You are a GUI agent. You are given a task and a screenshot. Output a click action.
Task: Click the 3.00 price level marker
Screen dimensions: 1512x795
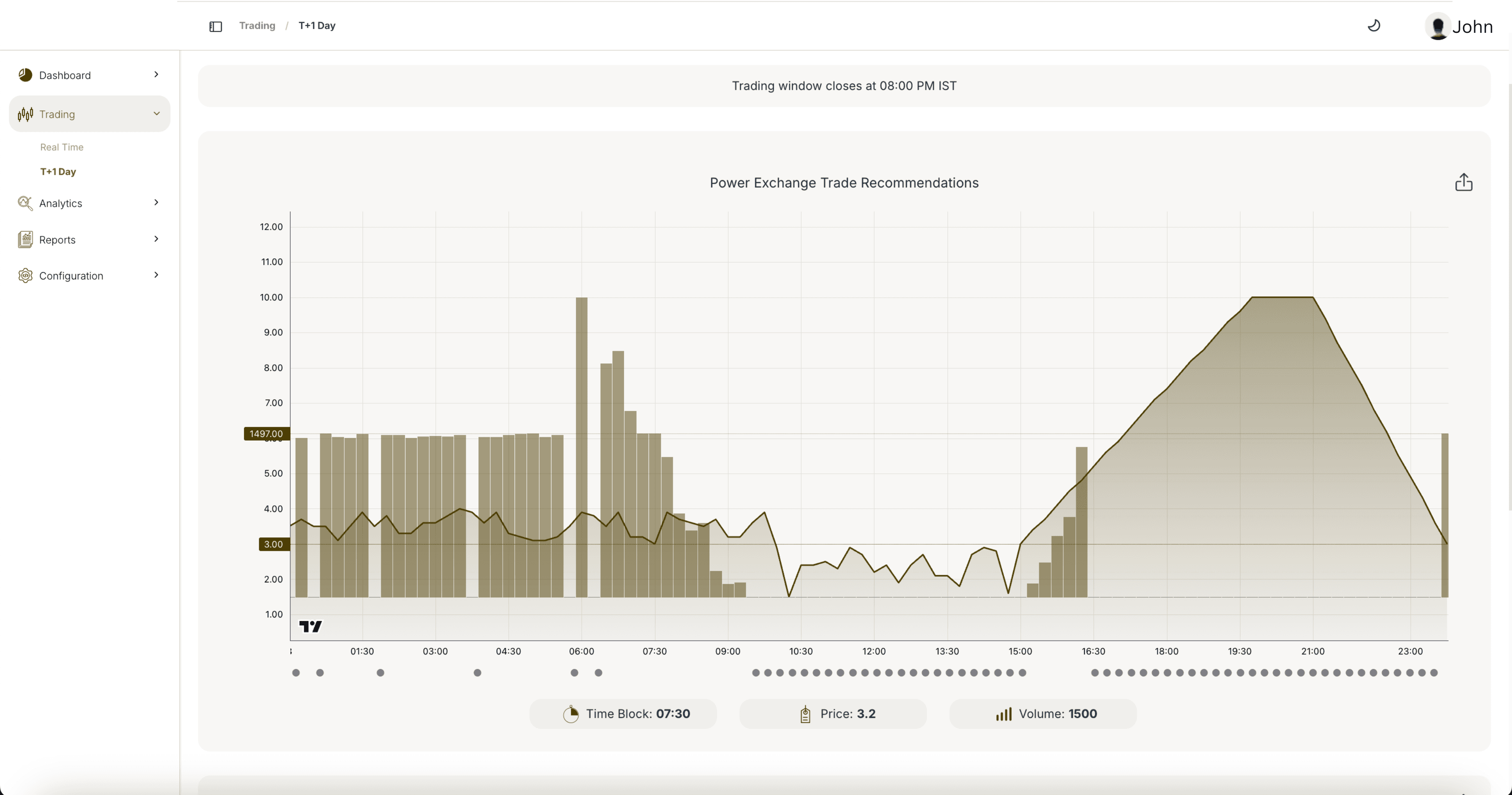coord(273,544)
